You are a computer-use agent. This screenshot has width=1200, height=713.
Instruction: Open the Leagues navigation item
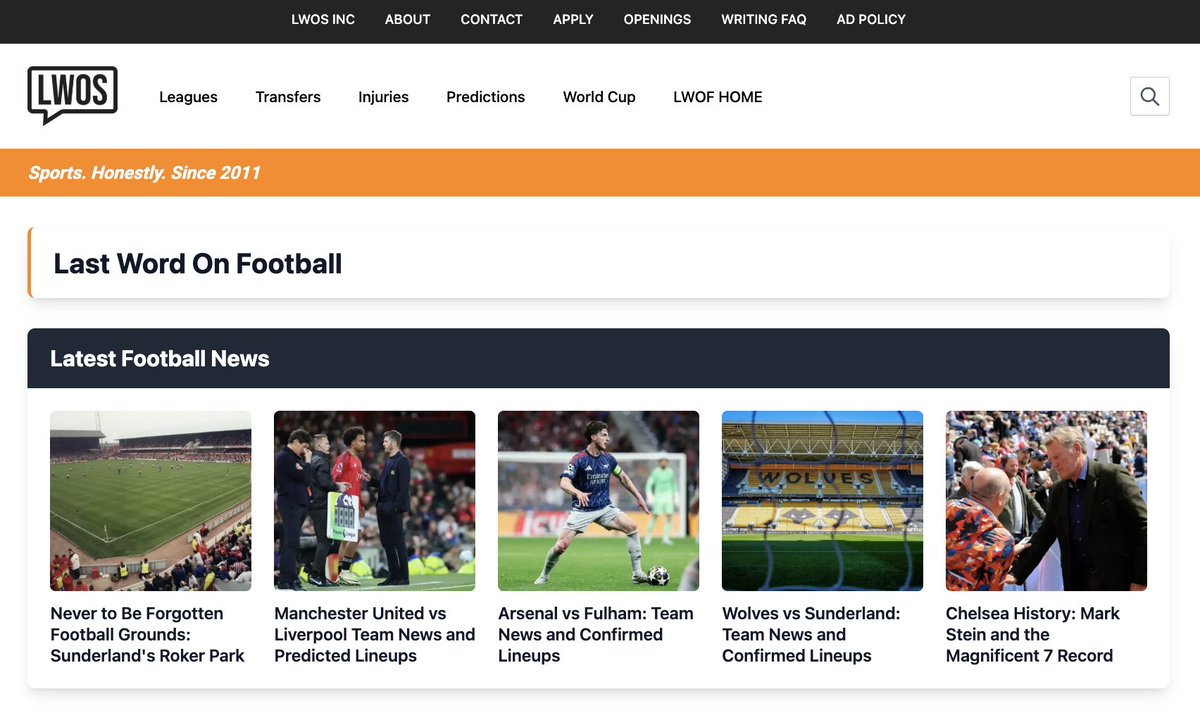pos(188,97)
